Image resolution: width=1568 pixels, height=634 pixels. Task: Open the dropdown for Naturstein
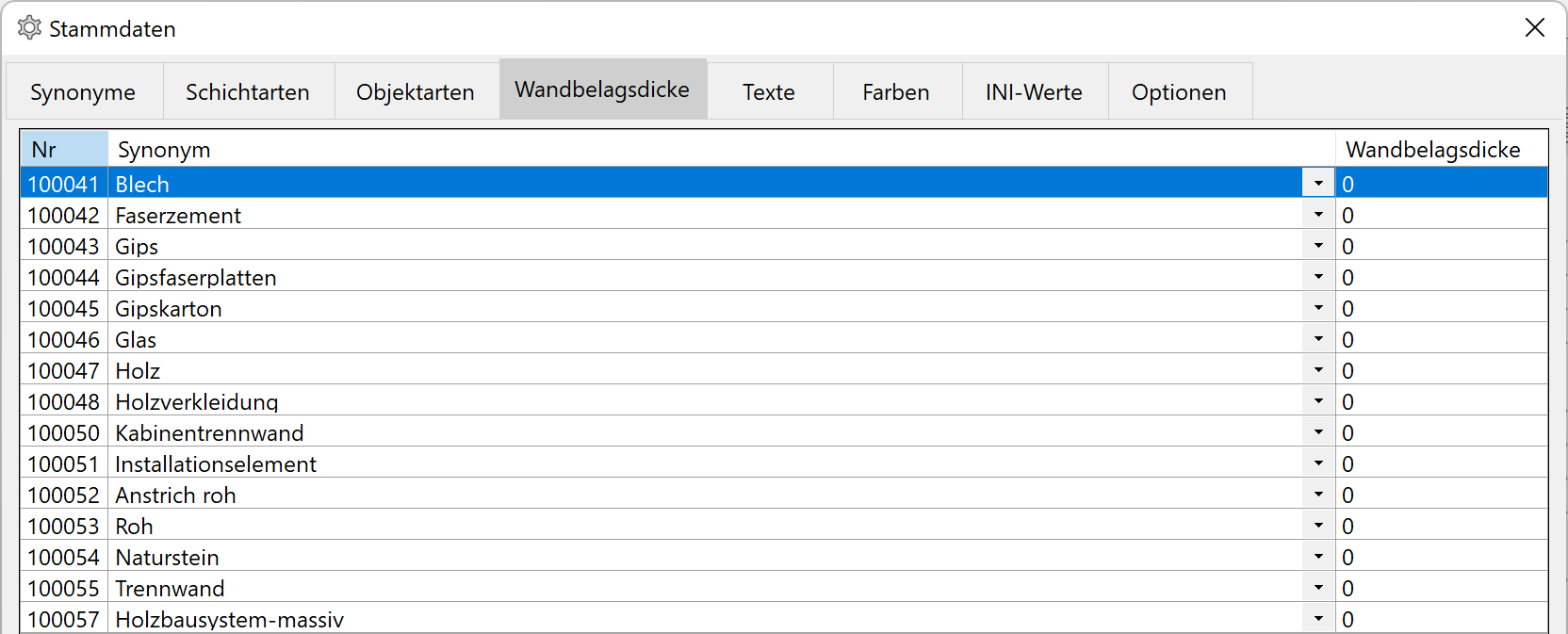coord(1317,557)
